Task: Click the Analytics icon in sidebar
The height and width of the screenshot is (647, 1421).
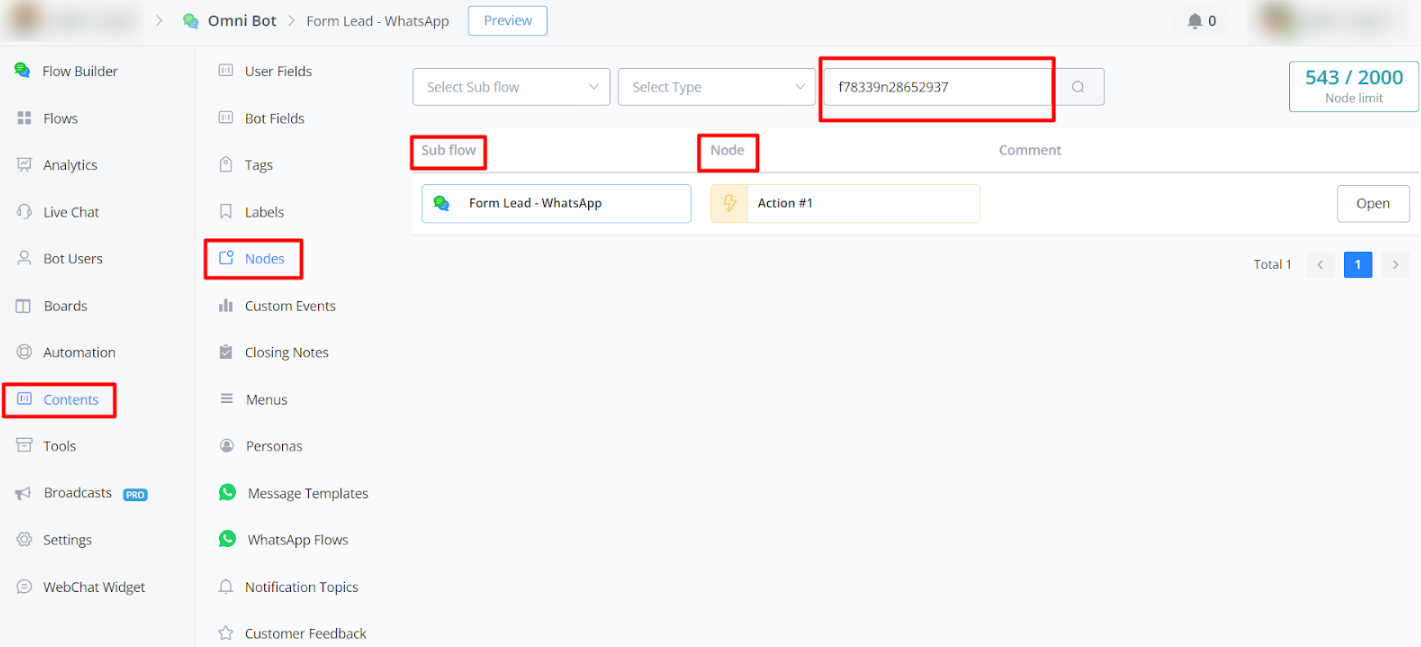Action: (x=24, y=165)
